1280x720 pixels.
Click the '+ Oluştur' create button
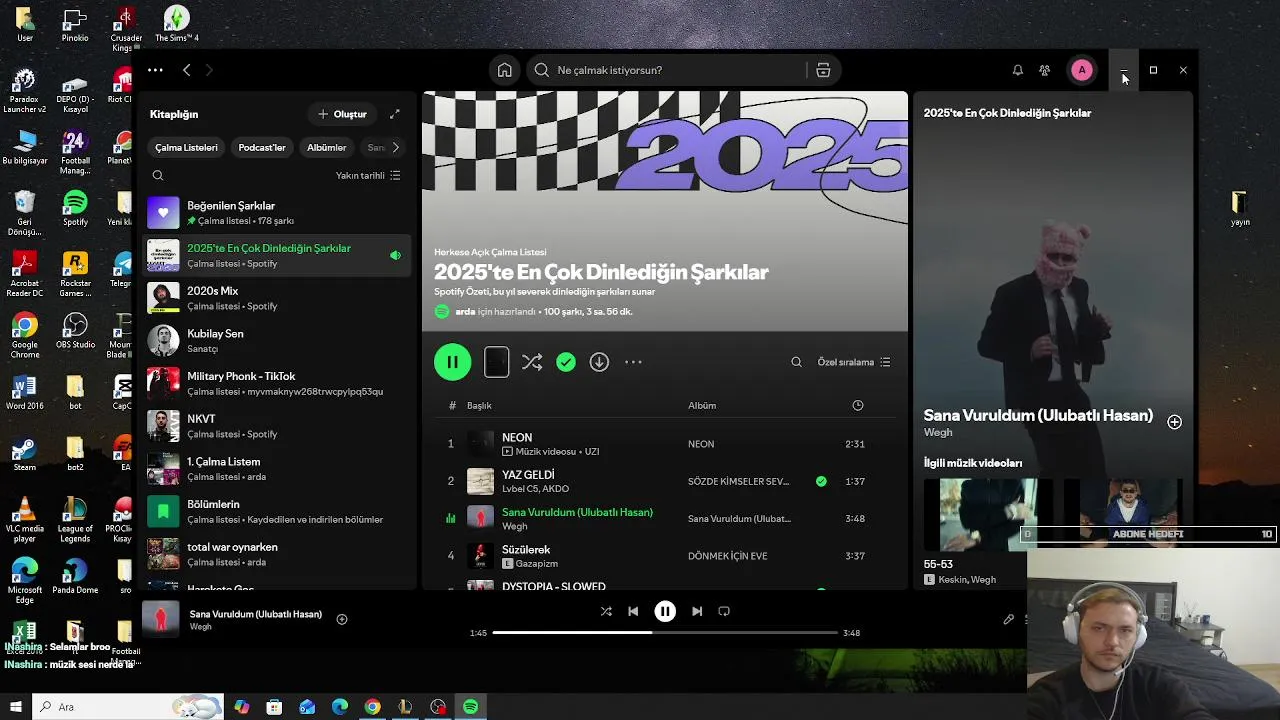[x=342, y=114]
